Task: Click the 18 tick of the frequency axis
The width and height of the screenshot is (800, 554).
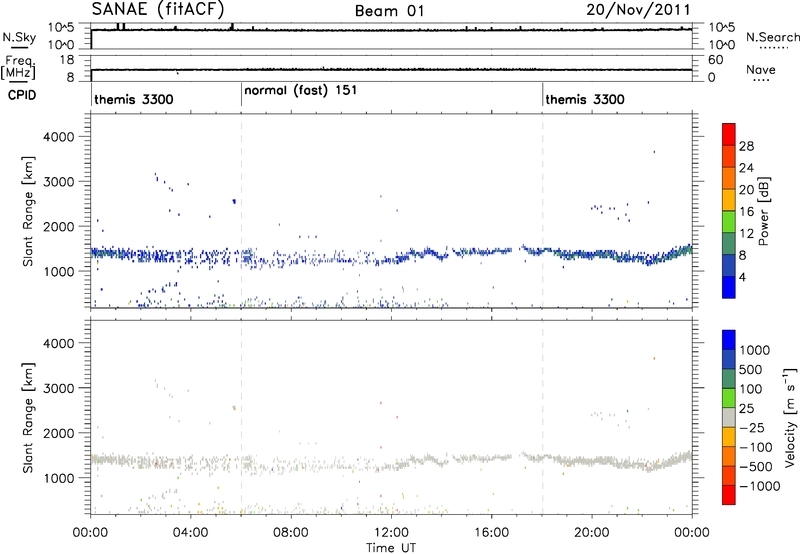Action: [67, 60]
